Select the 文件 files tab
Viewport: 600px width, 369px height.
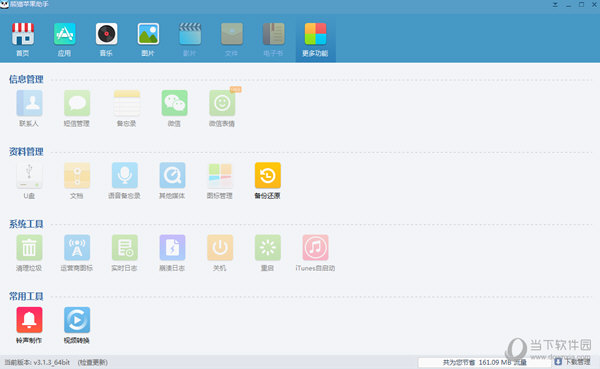pyautogui.click(x=232, y=39)
